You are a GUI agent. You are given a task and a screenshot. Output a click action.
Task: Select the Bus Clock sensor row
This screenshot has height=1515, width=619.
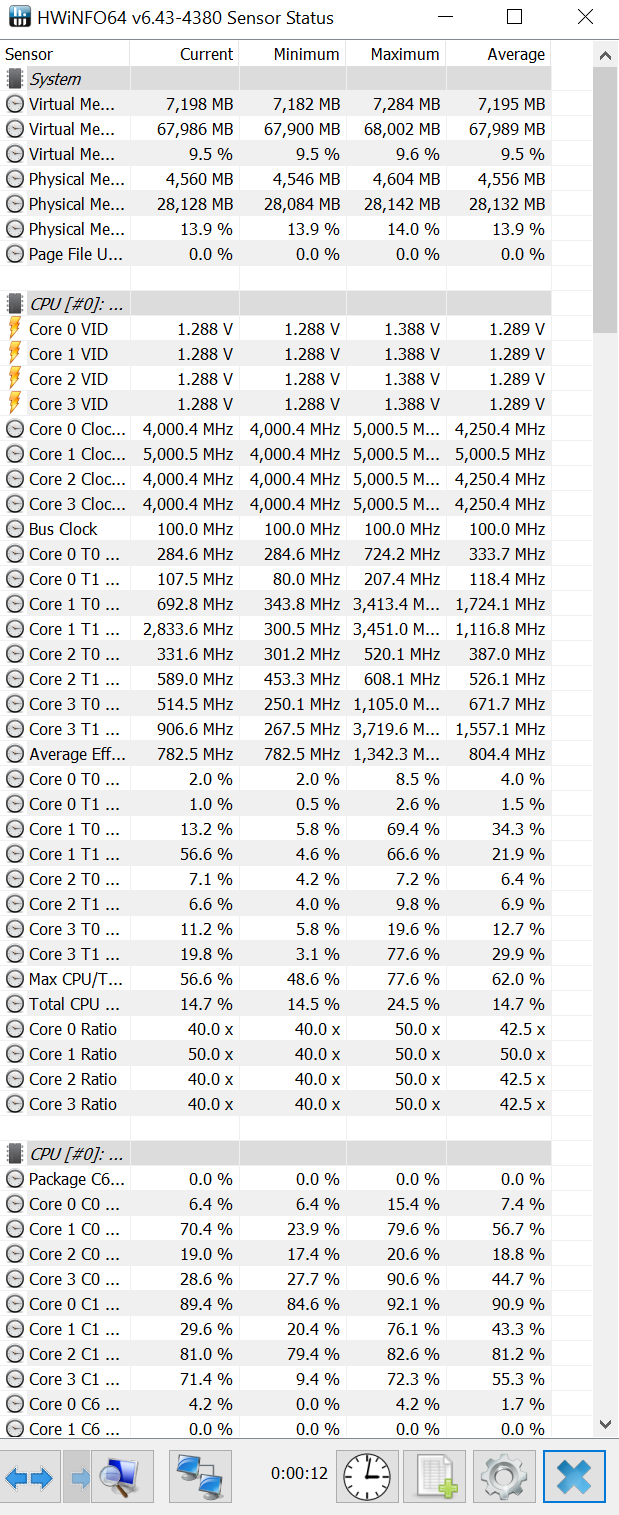click(x=64, y=529)
